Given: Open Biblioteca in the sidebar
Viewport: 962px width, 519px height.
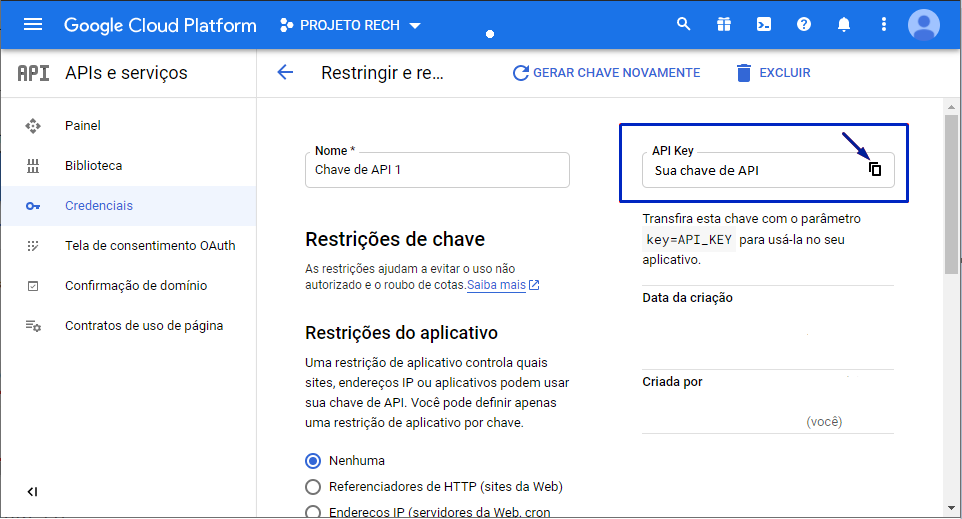Looking at the screenshot, I should [129, 166].
